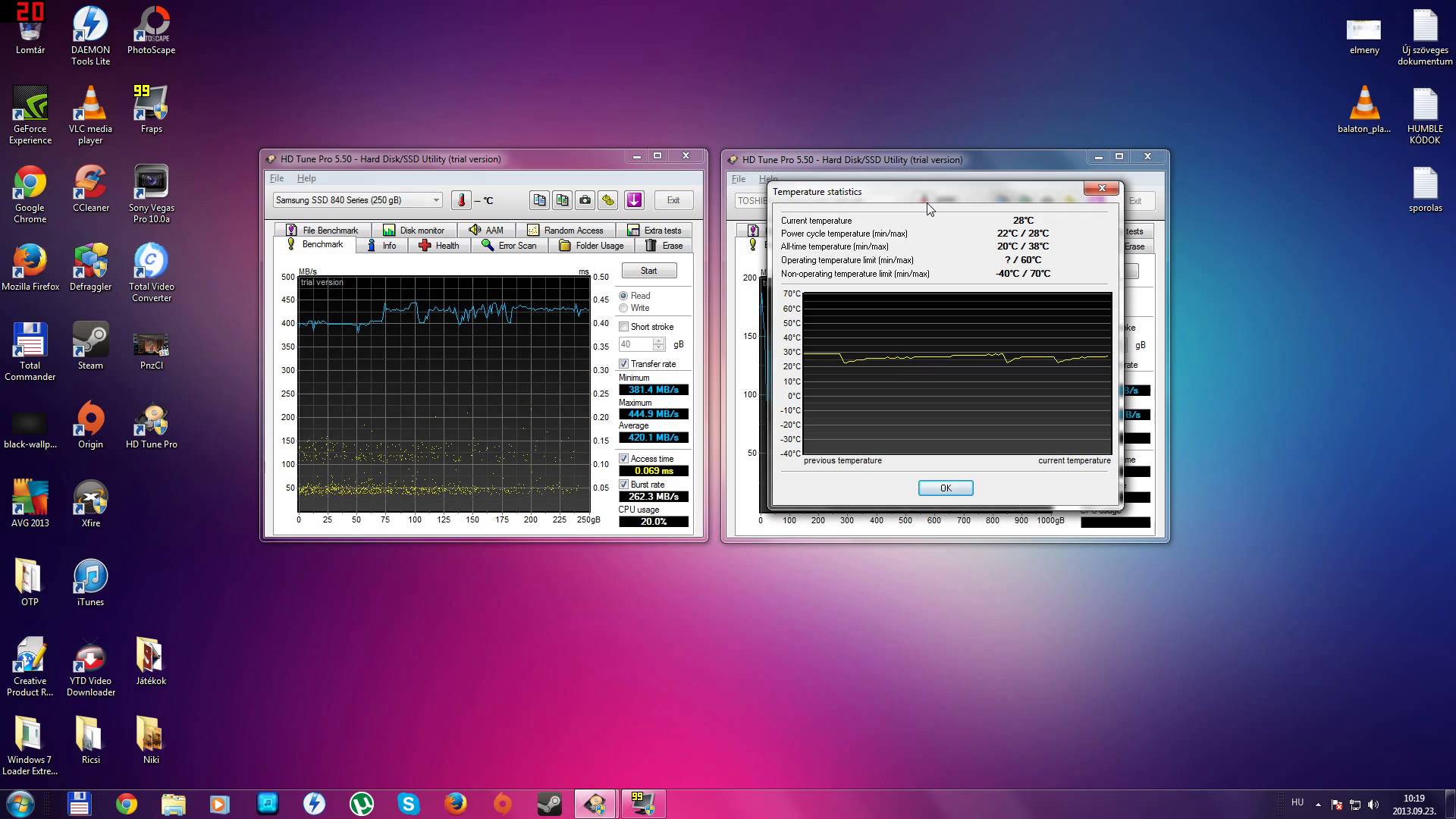The image size is (1456, 819).
Task: Select the CCleaner desktop icon
Action: (90, 188)
